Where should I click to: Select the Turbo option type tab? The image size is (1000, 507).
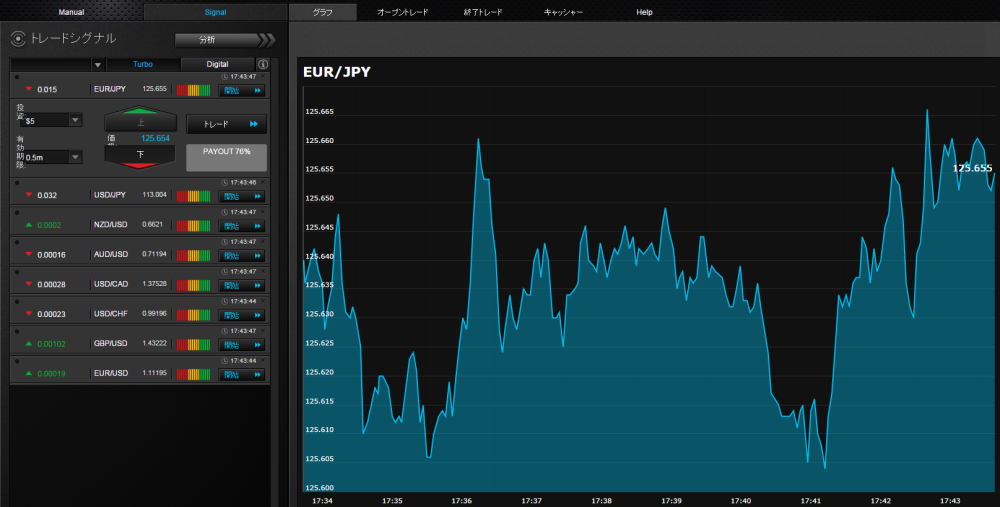(x=143, y=64)
